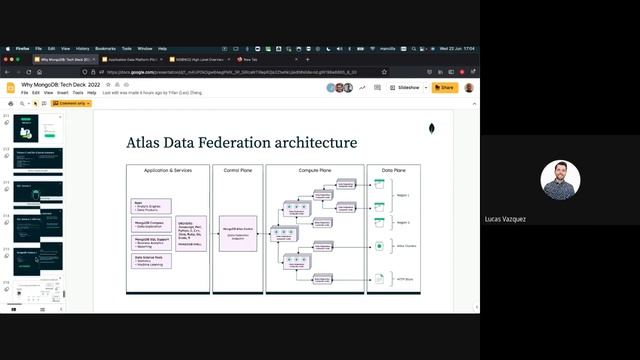Go to Firefox home page
The height and width of the screenshot is (360, 640).
tap(40, 72)
